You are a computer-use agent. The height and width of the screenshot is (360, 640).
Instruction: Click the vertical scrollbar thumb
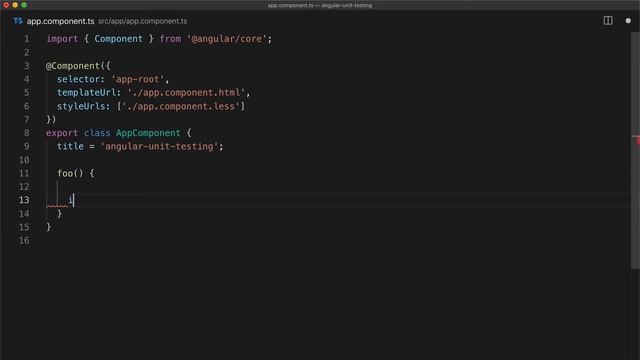635,150
